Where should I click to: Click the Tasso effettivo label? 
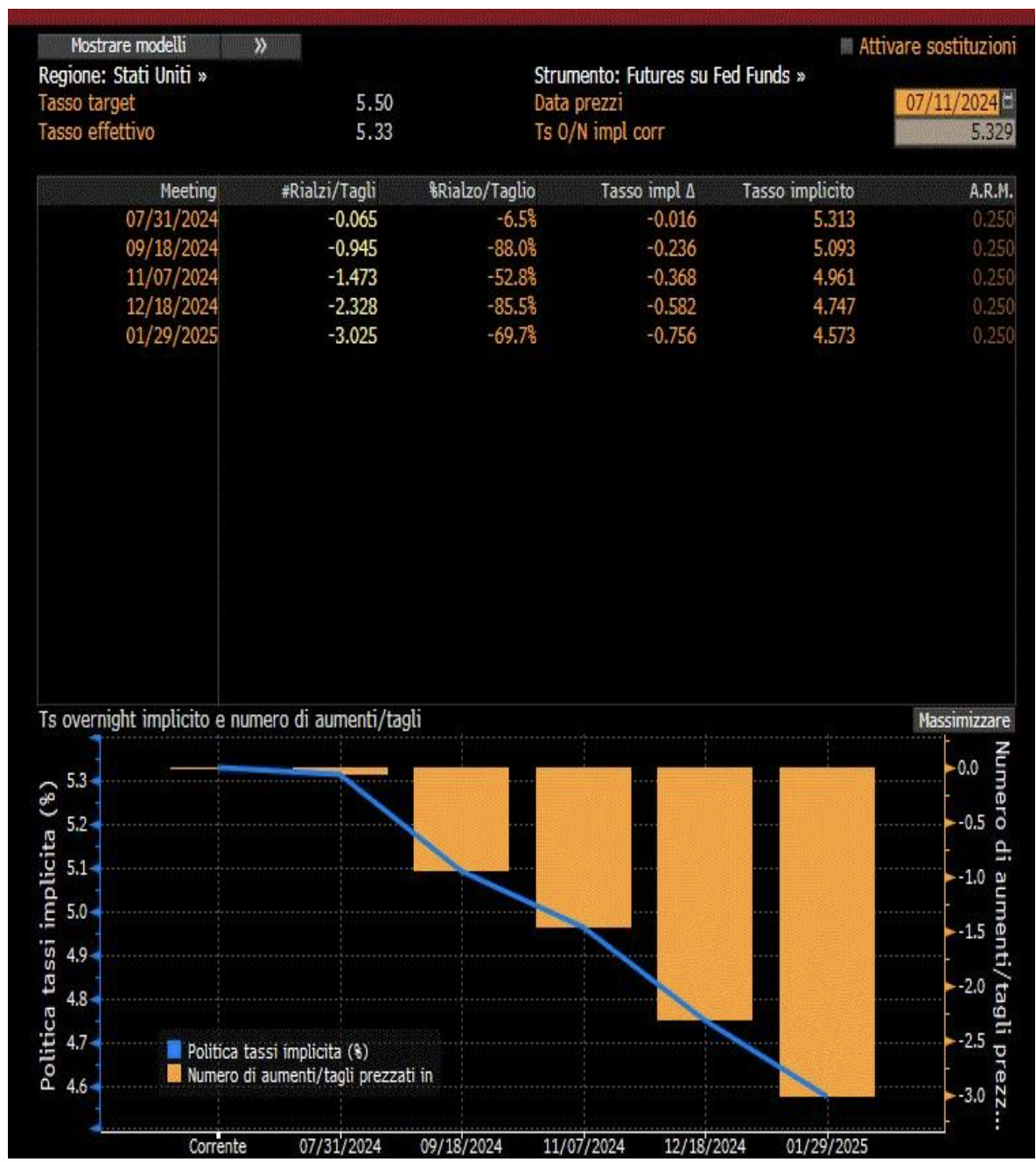[x=96, y=132]
